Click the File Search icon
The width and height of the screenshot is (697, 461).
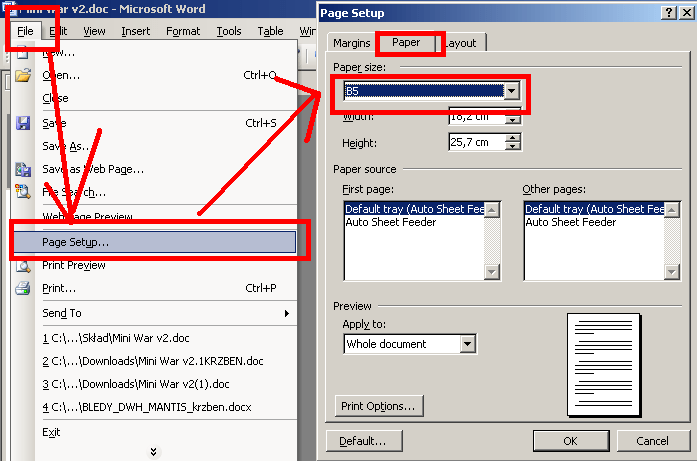(23, 192)
